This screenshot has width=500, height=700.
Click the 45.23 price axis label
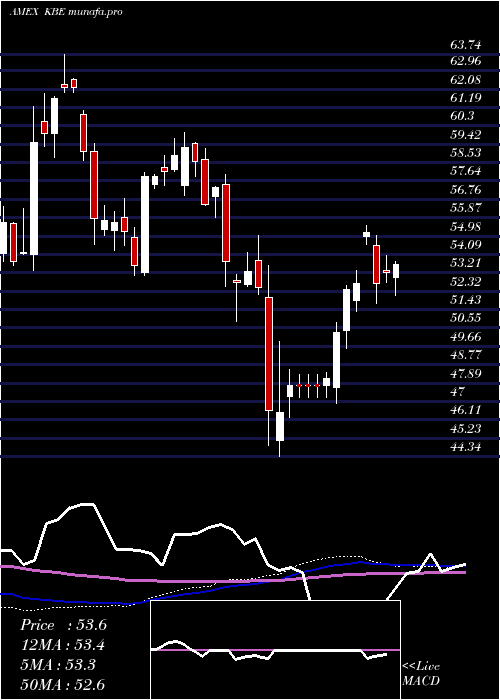[x=466, y=428]
